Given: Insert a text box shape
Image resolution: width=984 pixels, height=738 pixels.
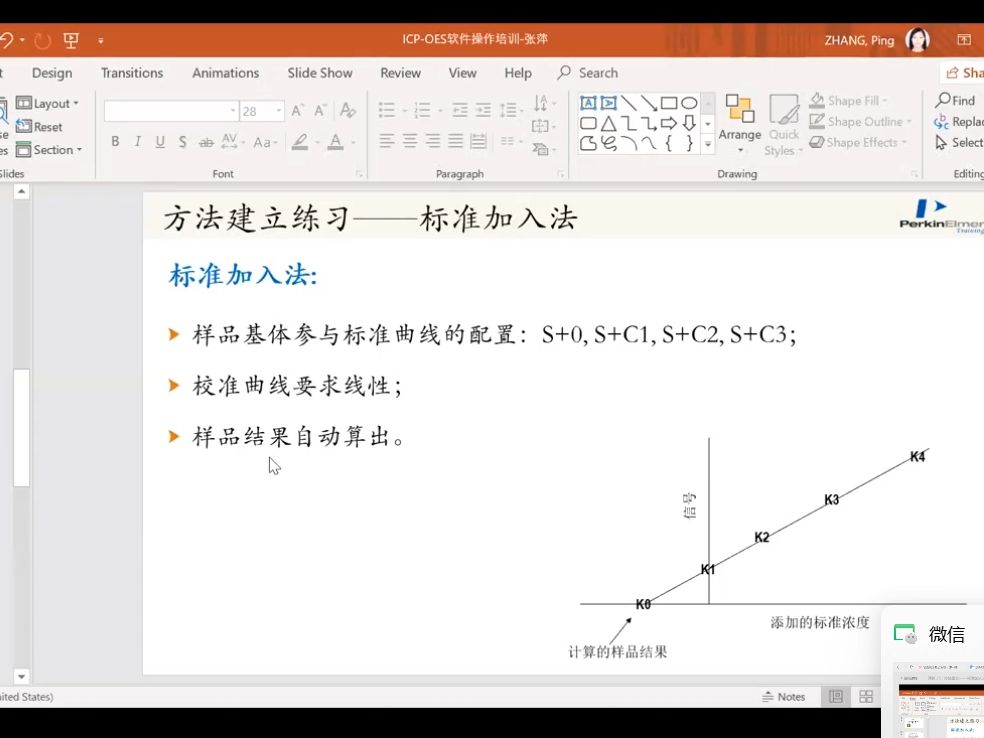Looking at the screenshot, I should pyautogui.click(x=588, y=104).
